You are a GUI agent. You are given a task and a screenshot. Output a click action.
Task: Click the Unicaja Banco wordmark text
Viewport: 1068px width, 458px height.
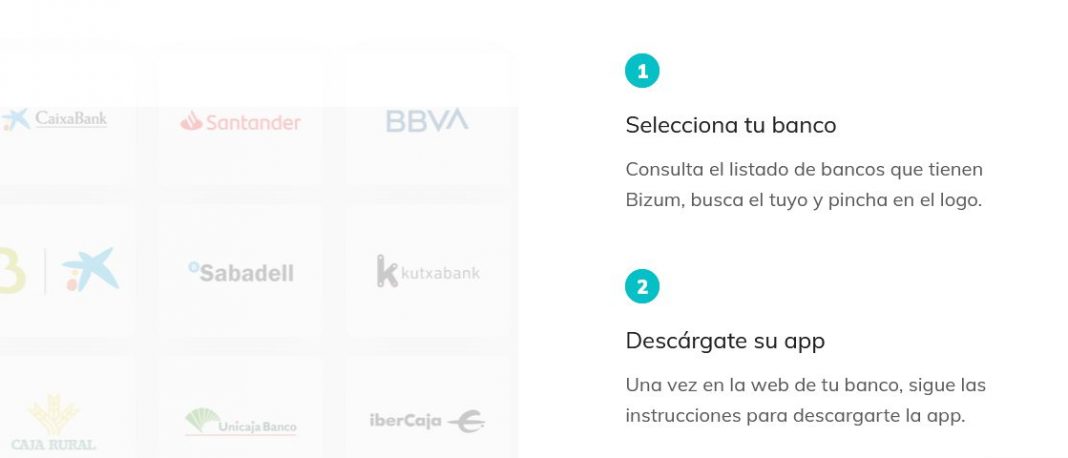257,427
